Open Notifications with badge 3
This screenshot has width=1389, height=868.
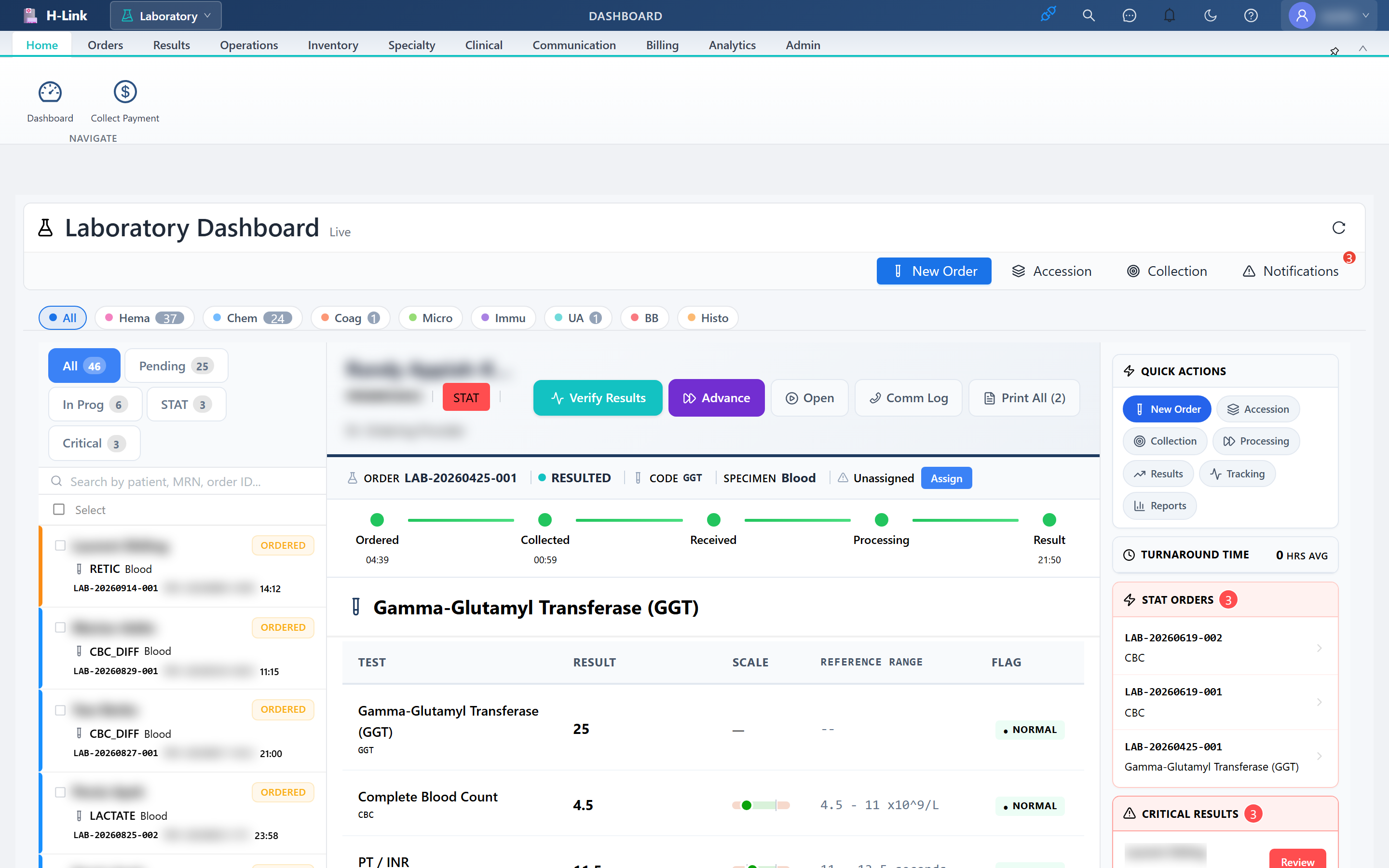[x=1290, y=271]
